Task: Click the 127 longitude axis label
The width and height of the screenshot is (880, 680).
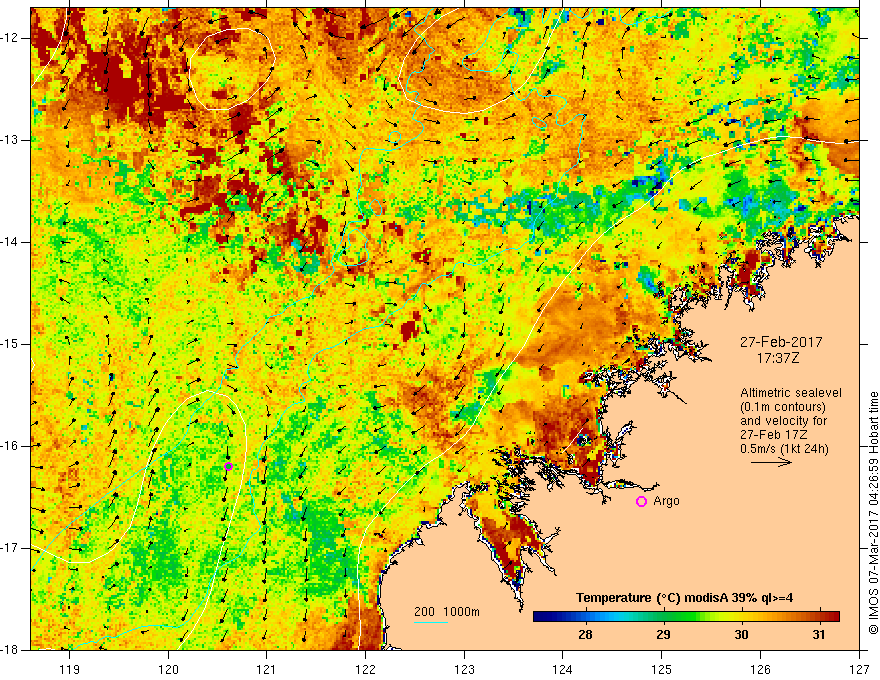Action: pyautogui.click(x=859, y=669)
